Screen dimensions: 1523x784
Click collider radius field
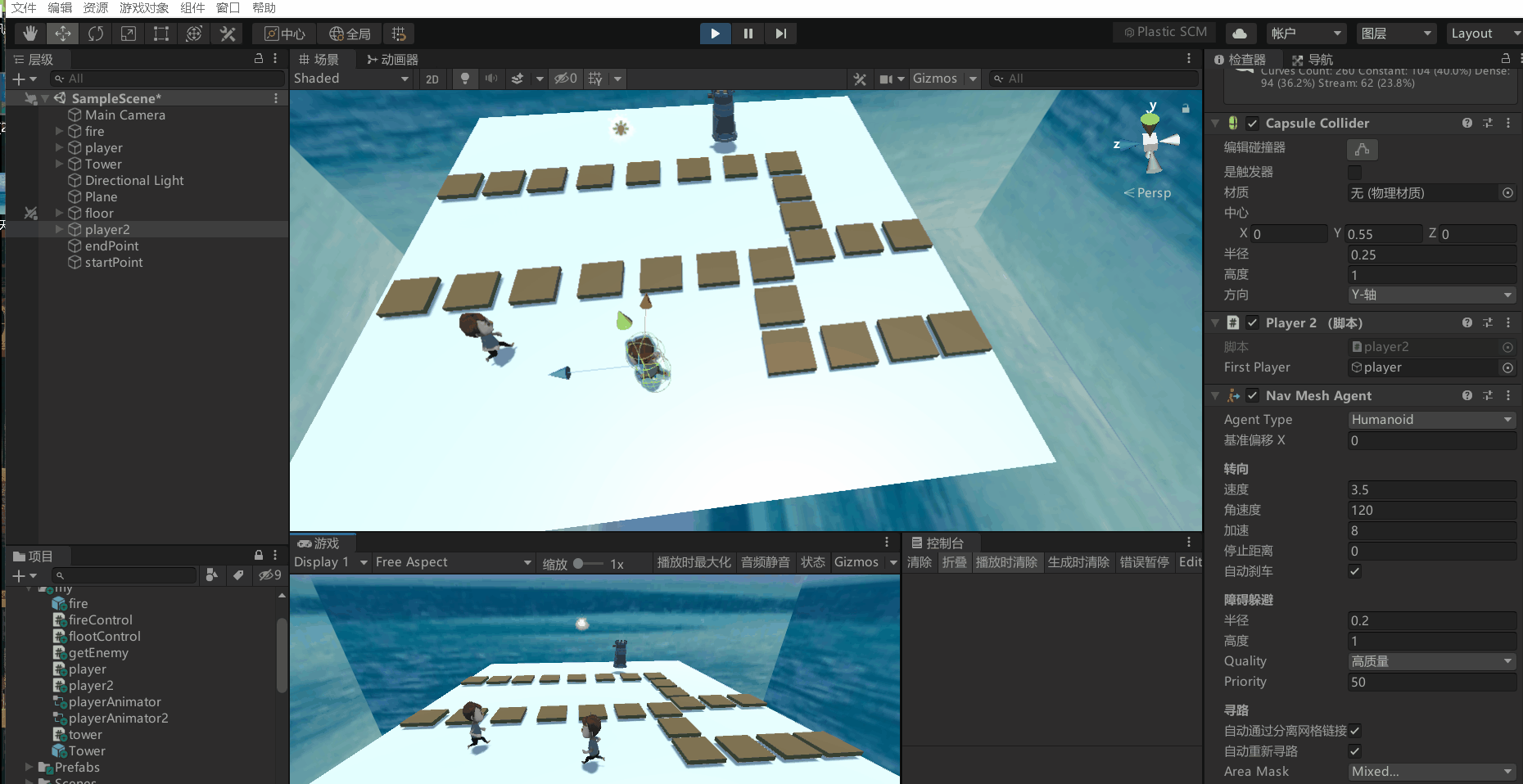pos(1432,255)
